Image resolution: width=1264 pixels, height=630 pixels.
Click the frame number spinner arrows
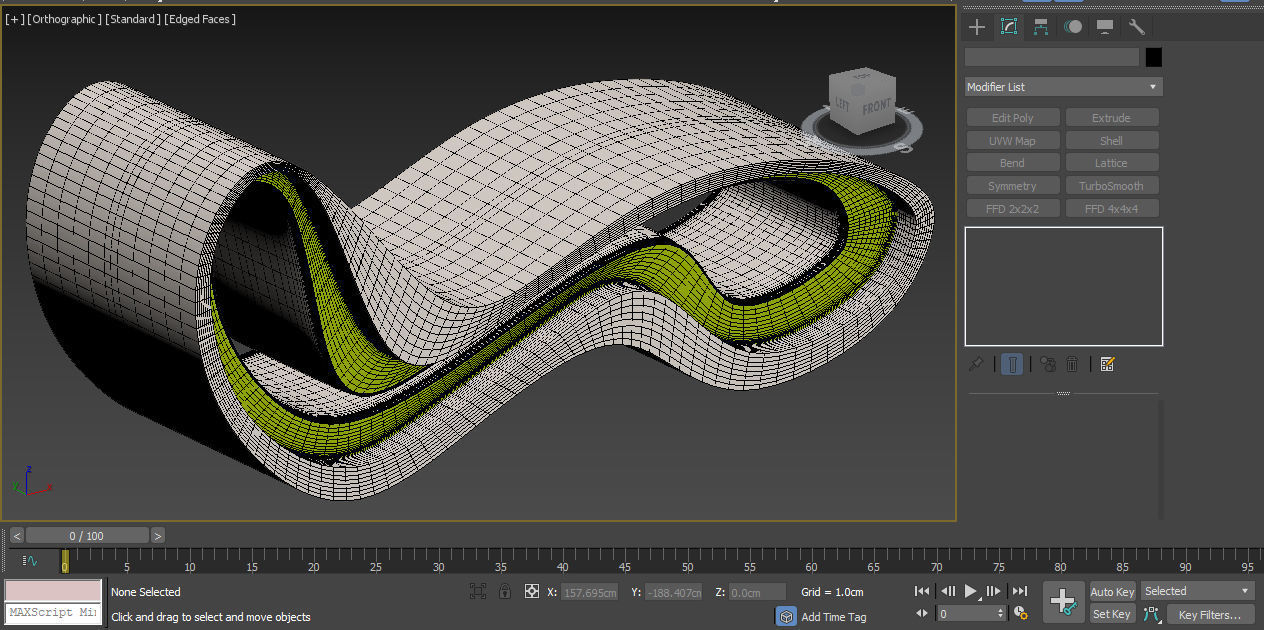pos(1001,614)
